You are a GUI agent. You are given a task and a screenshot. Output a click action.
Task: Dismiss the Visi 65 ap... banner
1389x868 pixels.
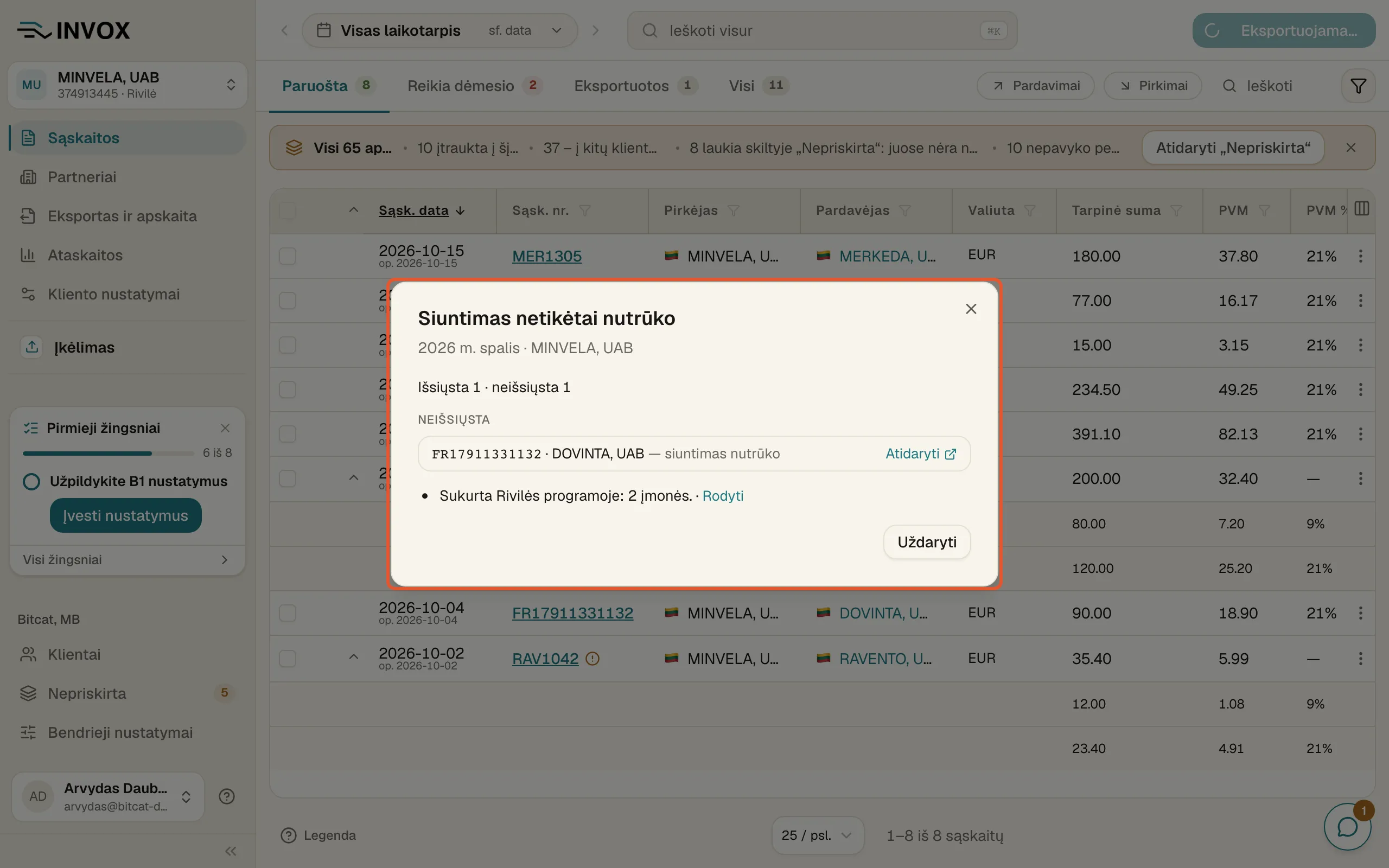click(1350, 148)
